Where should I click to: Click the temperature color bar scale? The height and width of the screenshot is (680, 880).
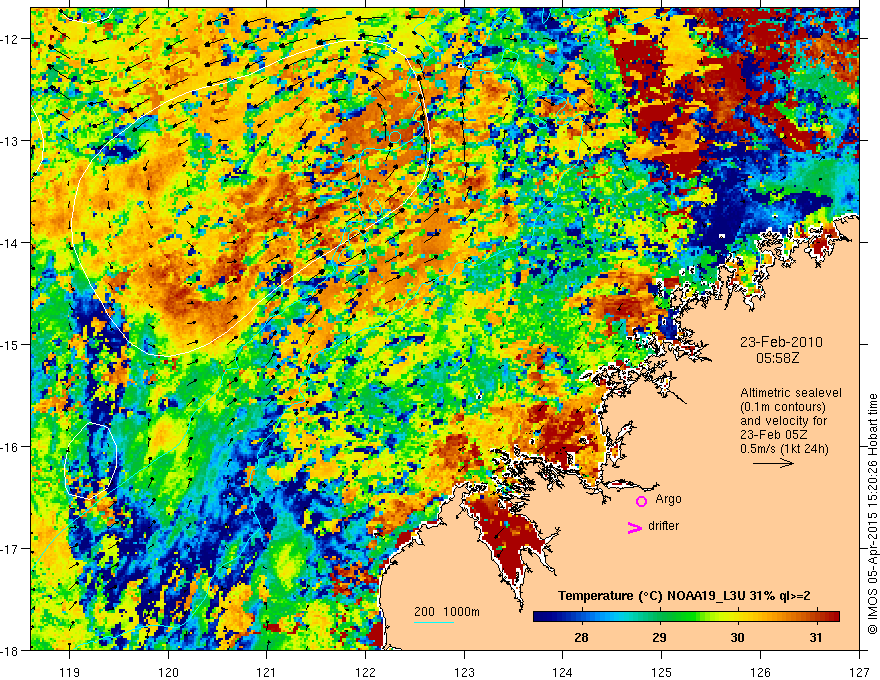coord(686,617)
